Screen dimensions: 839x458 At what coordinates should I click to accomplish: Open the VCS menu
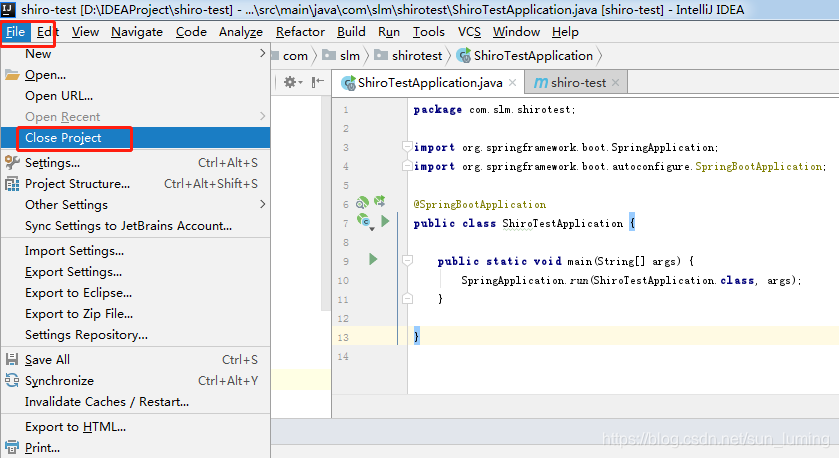(x=469, y=32)
